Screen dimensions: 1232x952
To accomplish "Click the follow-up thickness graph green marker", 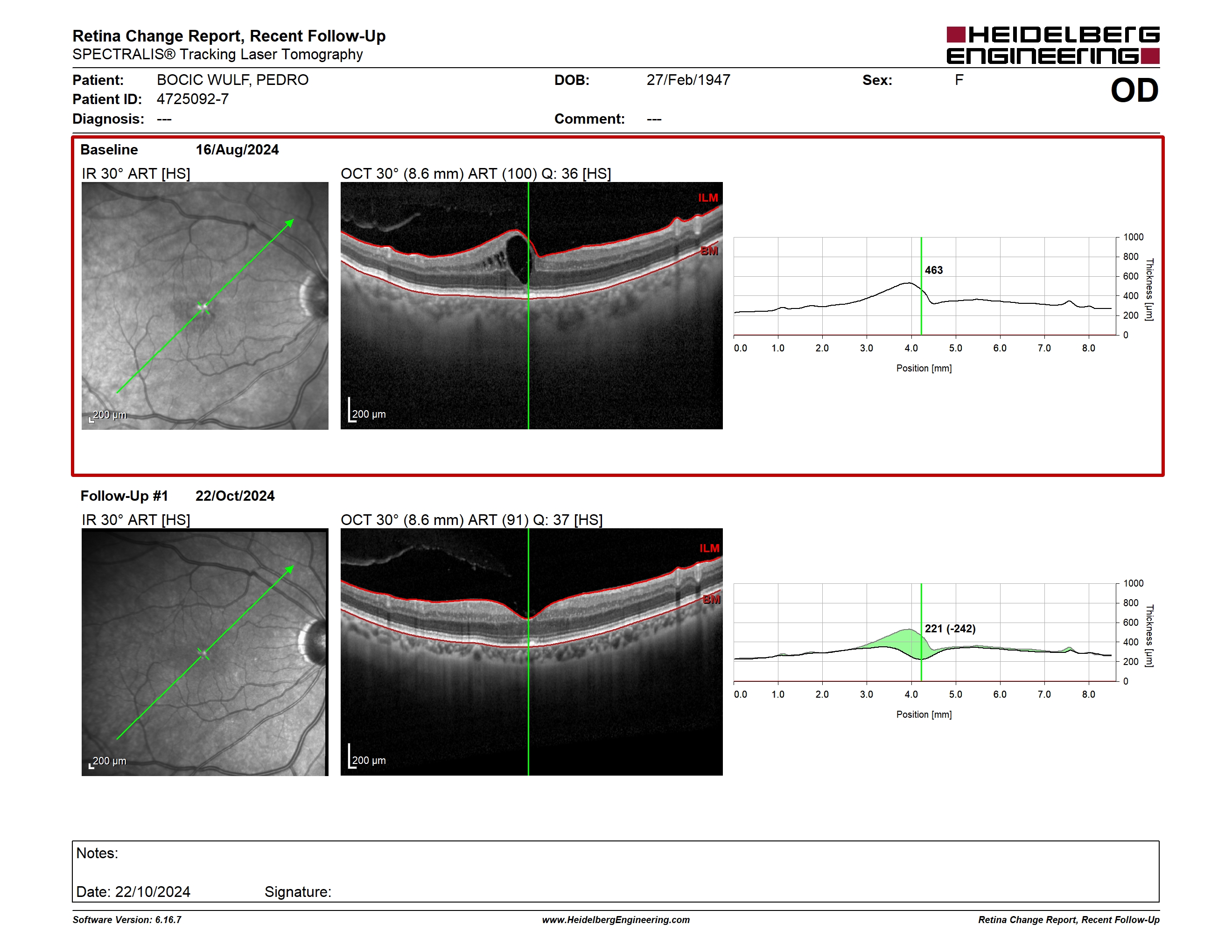I will tap(921, 632).
